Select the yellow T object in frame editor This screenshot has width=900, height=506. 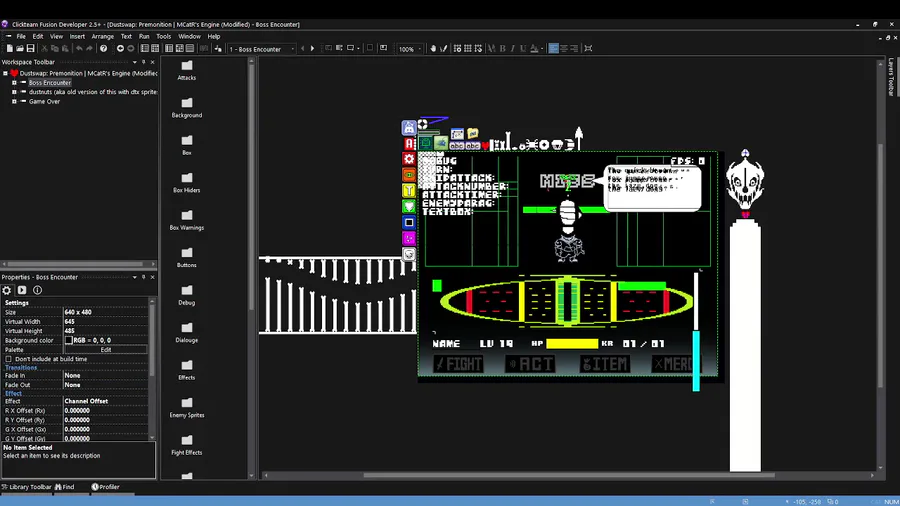pyautogui.click(x=409, y=190)
